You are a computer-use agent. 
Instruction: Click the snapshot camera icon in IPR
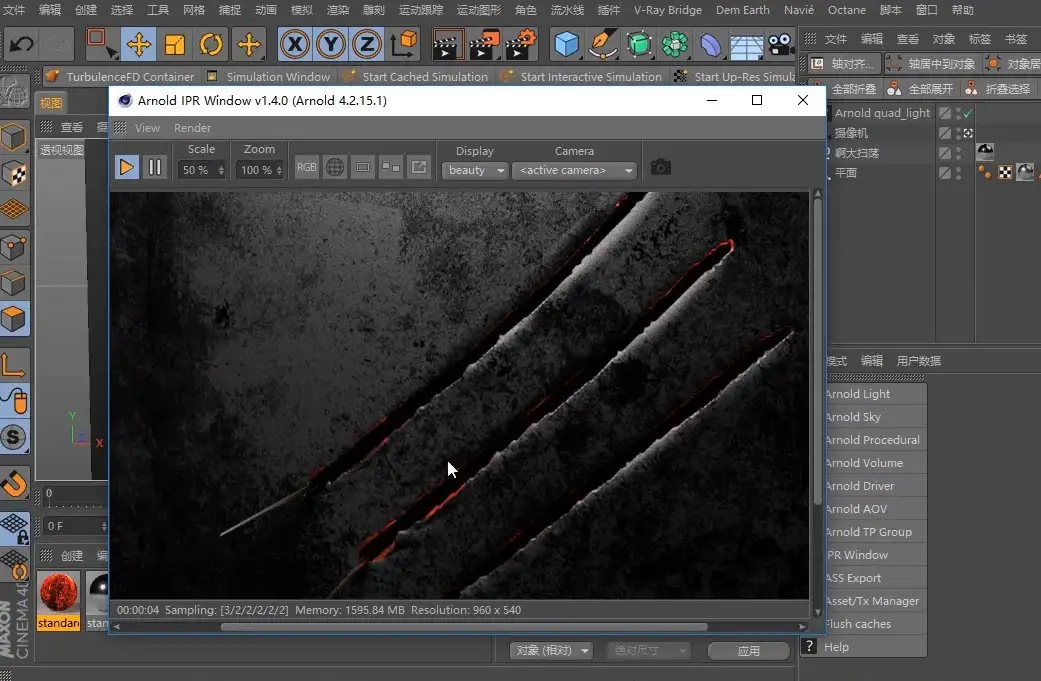pos(661,167)
